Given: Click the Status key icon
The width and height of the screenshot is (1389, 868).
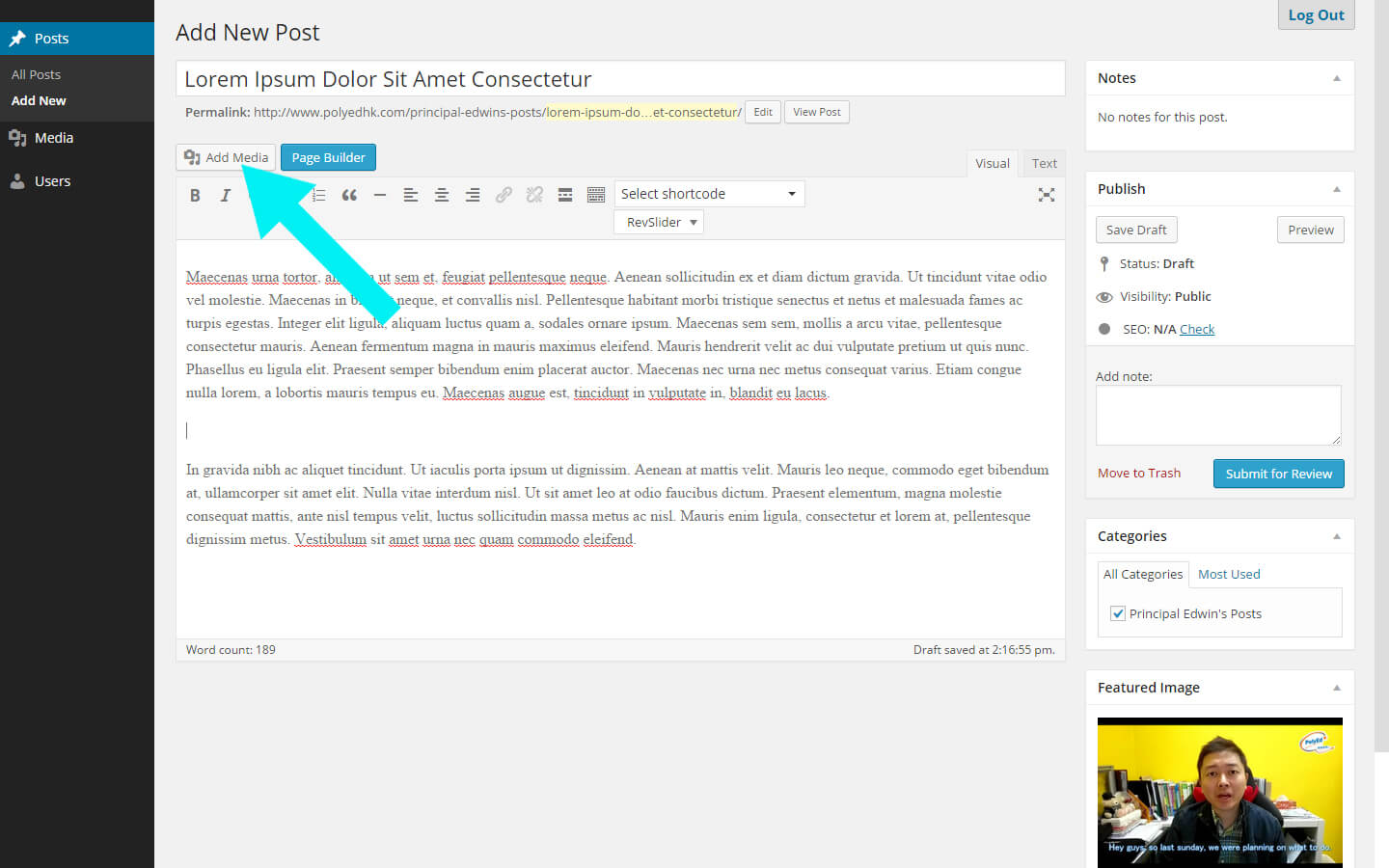Looking at the screenshot, I should pyautogui.click(x=1104, y=263).
